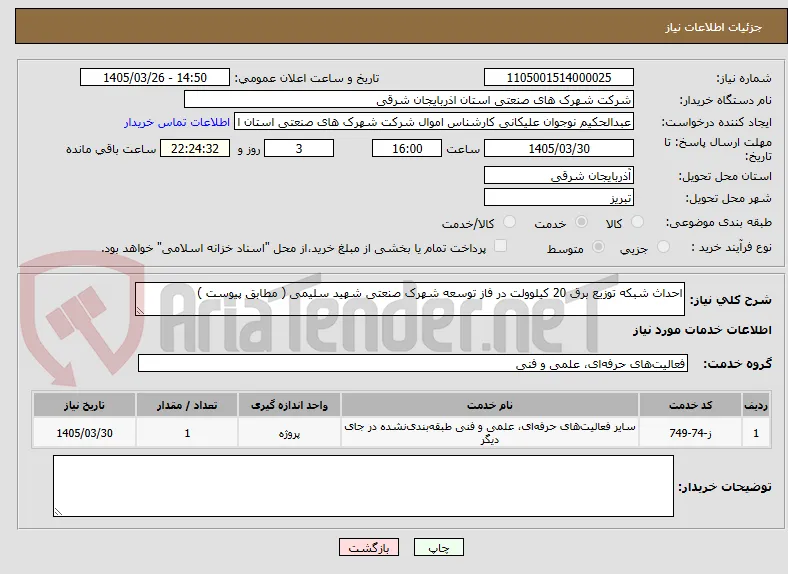The width and height of the screenshot is (788, 574).
Task: Click the تعداد / مقدار column header
Action: click(187, 405)
